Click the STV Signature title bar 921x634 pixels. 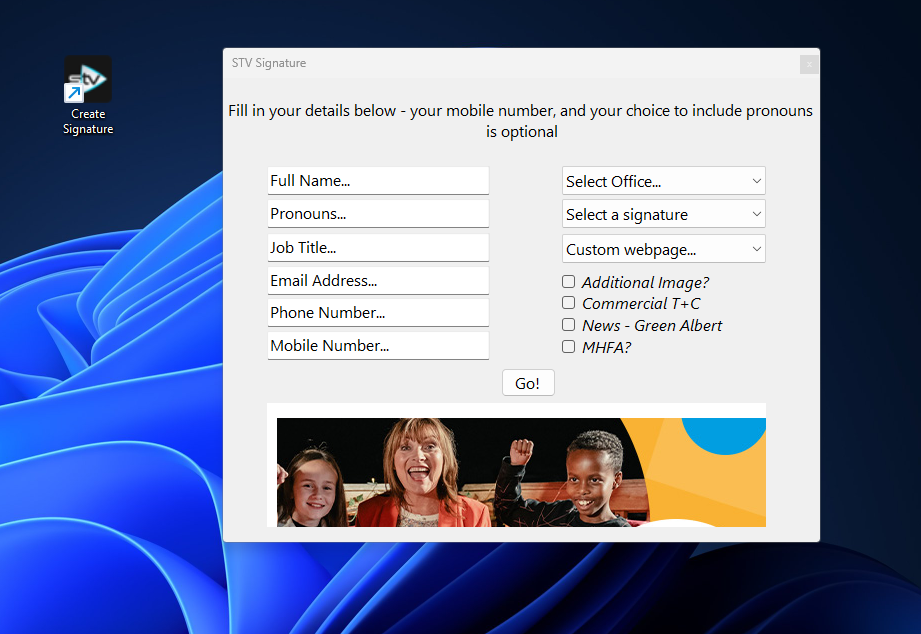(511, 63)
